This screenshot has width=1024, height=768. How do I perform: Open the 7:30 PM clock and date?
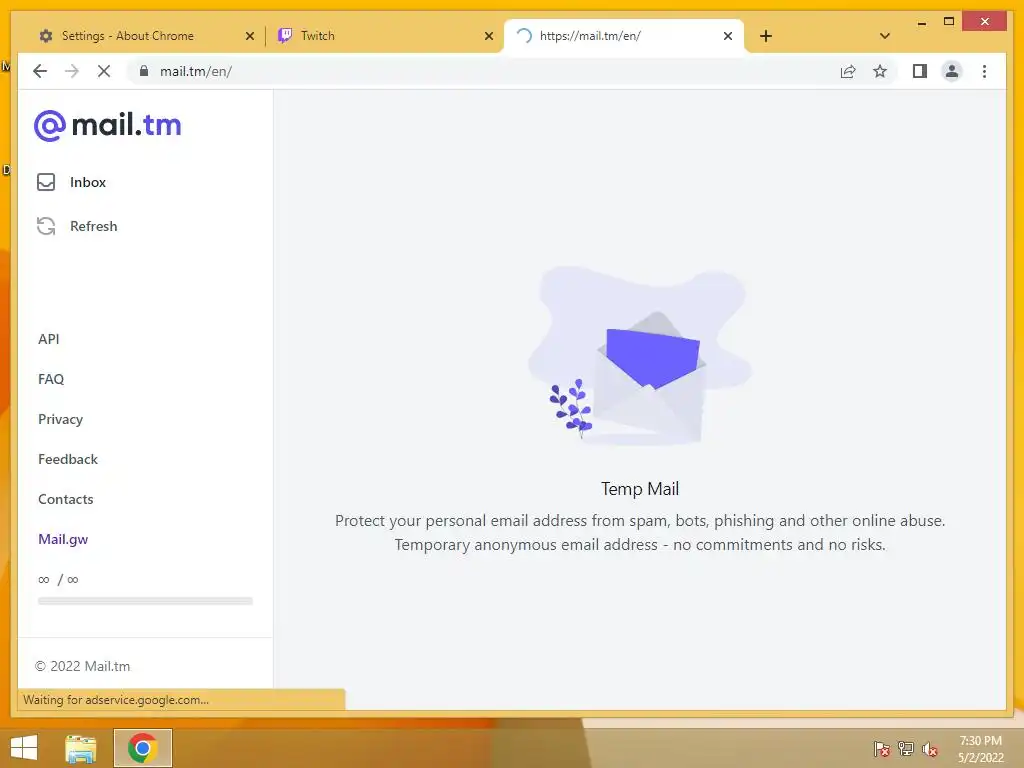980,749
